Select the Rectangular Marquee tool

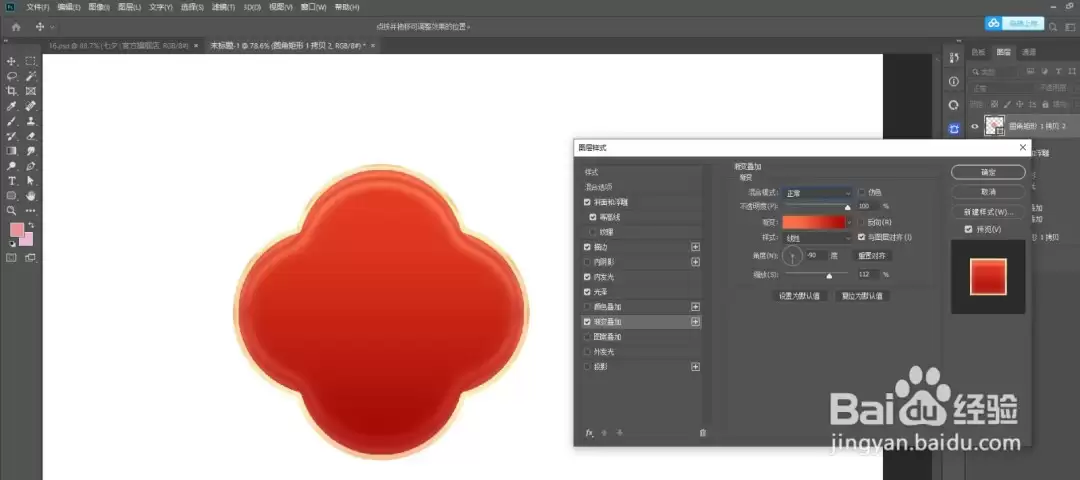[x=31, y=61]
